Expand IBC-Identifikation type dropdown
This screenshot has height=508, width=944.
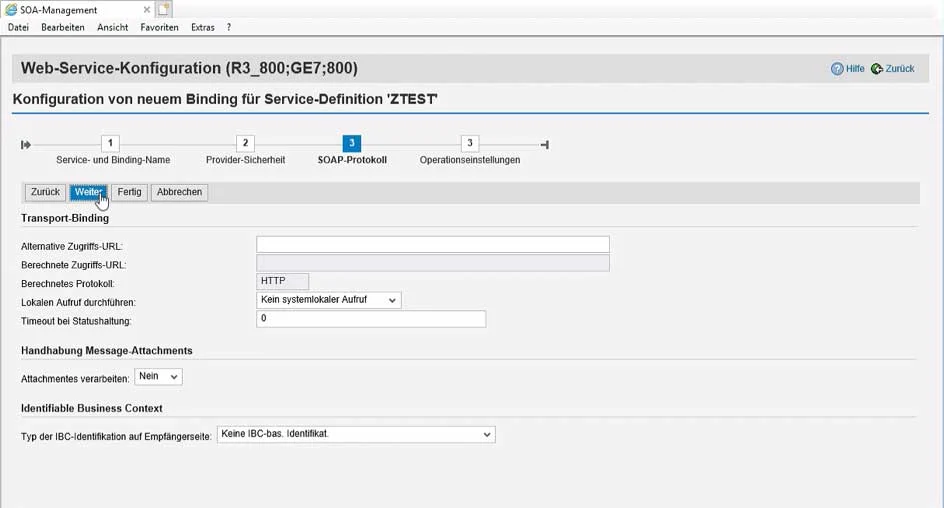coord(355,434)
